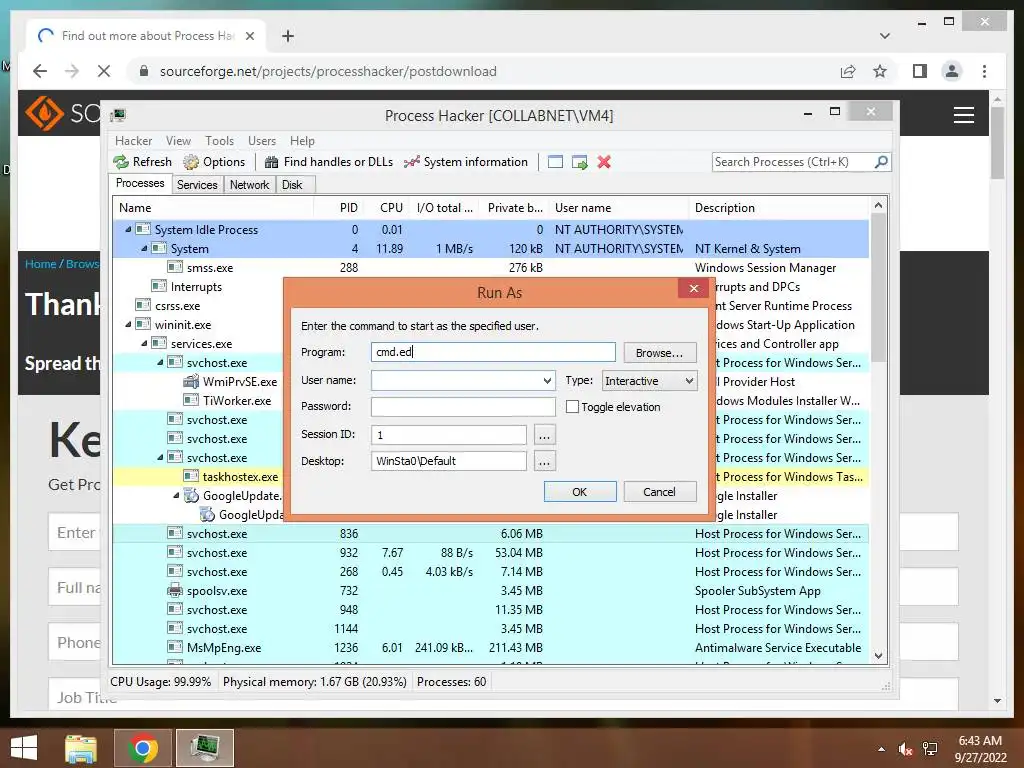Collapse System Idle Process tree node
The height and width of the screenshot is (768, 1024).
click(x=128, y=229)
